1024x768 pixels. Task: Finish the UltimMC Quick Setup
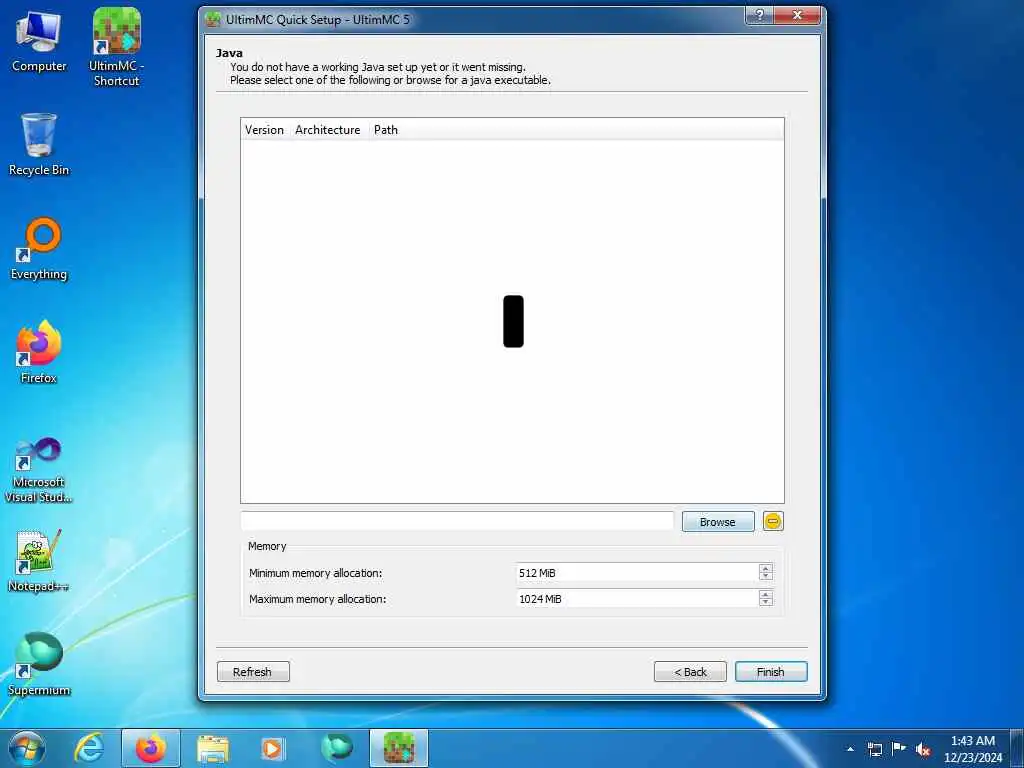pyautogui.click(x=771, y=672)
